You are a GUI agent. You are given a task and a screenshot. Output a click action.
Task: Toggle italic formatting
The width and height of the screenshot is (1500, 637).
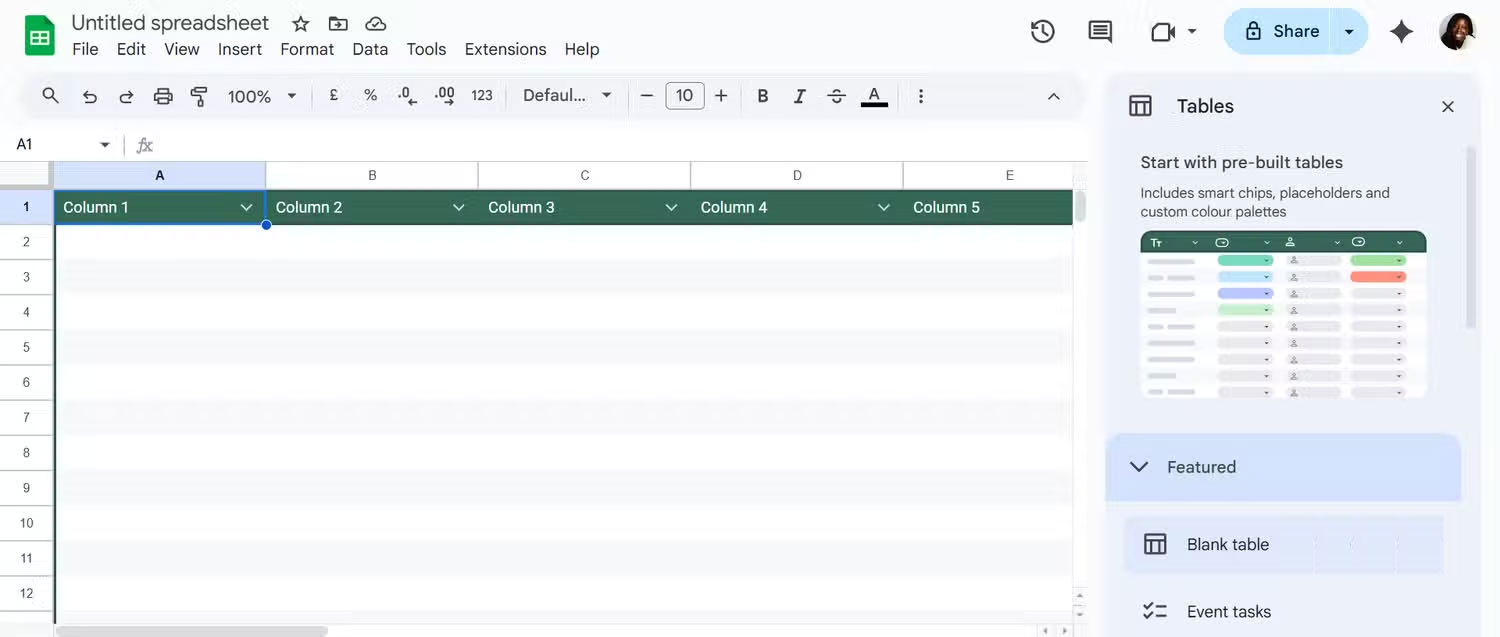(x=799, y=96)
